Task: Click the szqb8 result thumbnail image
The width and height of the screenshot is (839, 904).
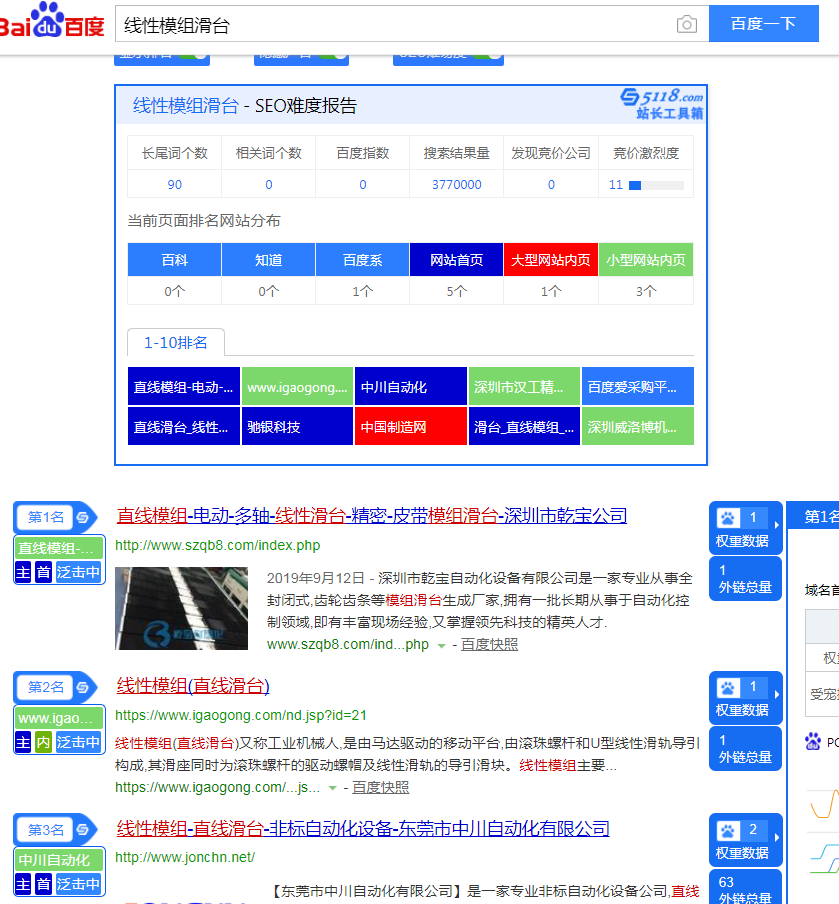Action: click(x=182, y=608)
